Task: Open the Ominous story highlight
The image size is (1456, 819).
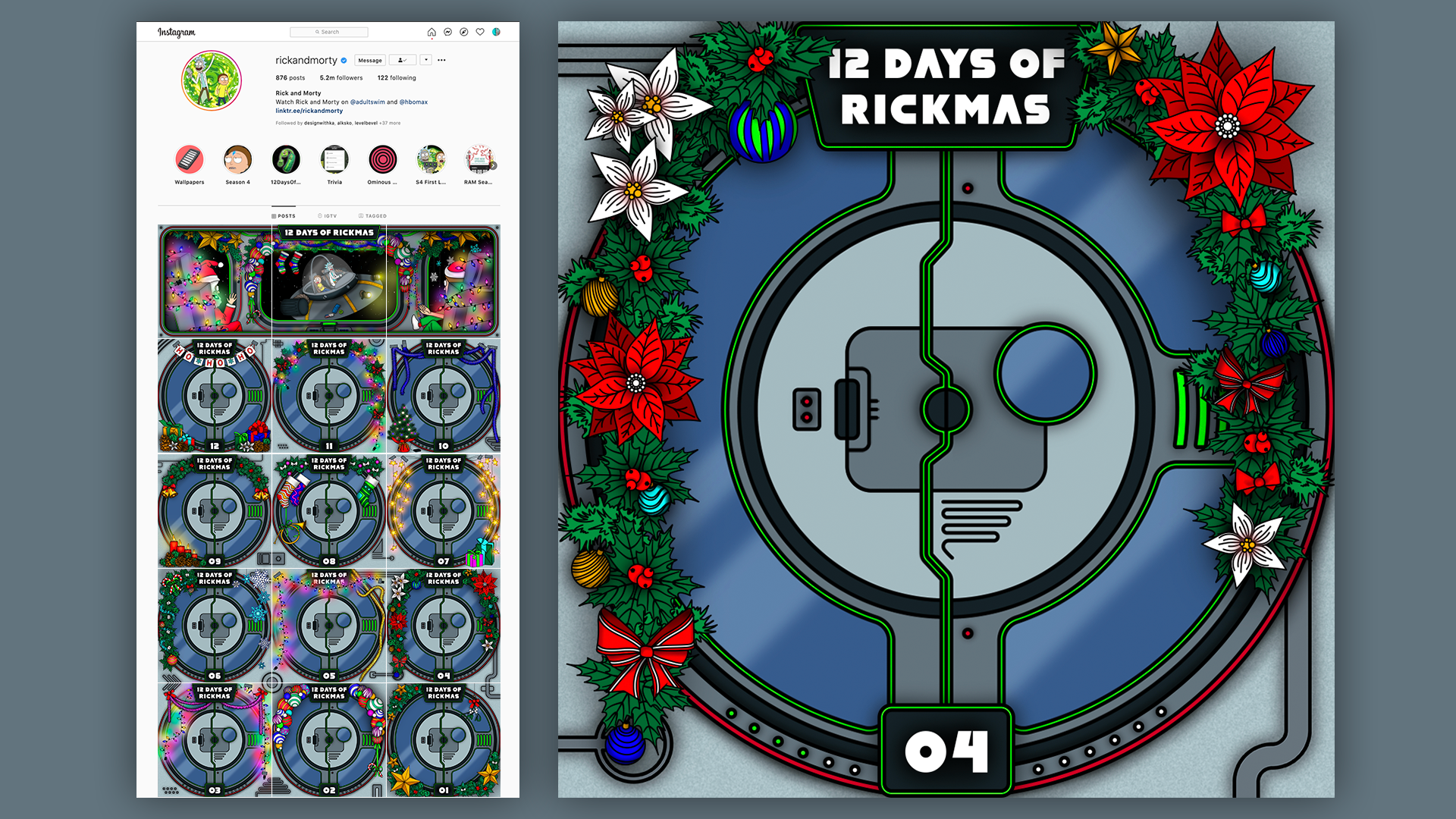Action: pos(382,165)
